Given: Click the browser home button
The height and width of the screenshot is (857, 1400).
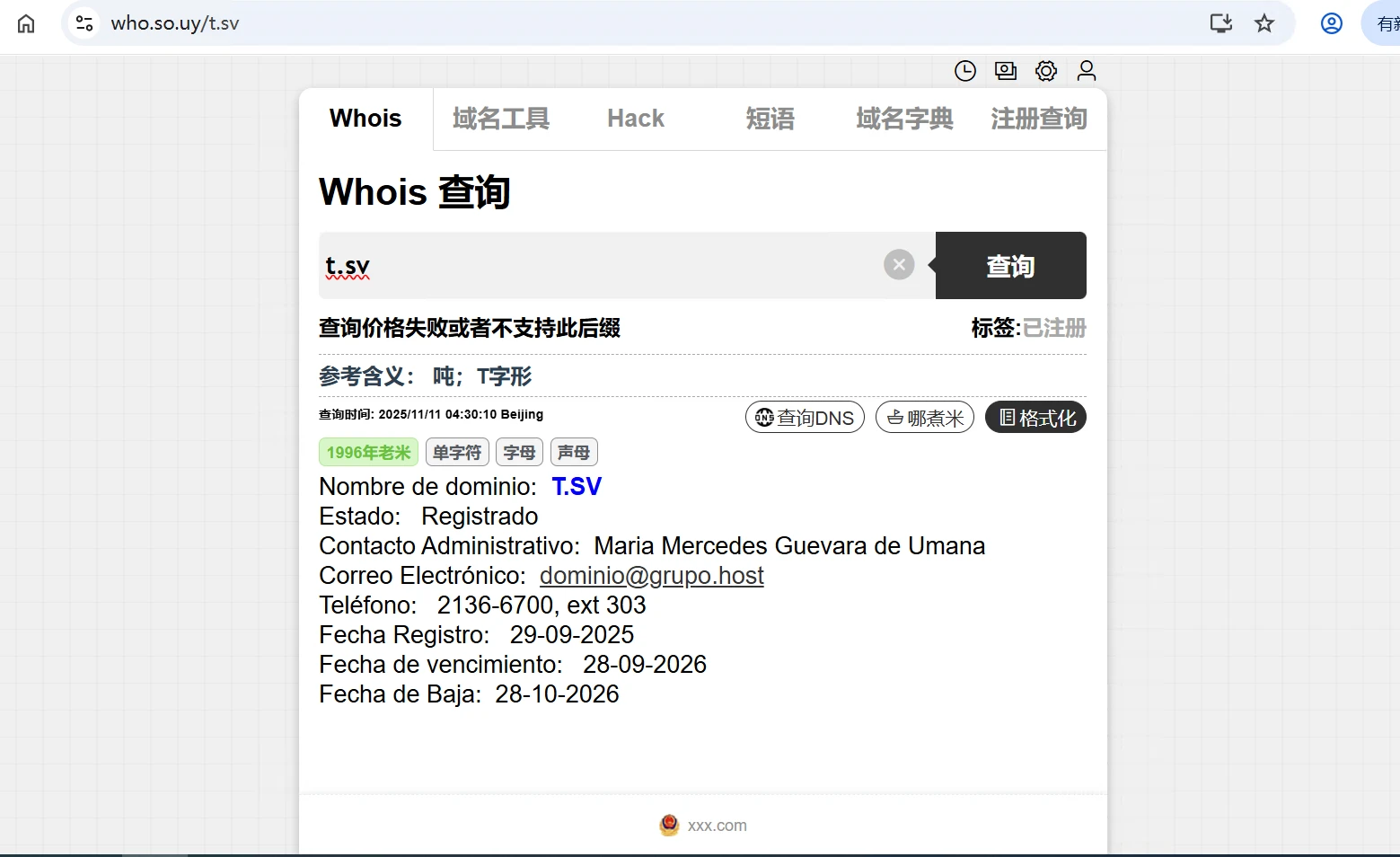Looking at the screenshot, I should [x=26, y=23].
